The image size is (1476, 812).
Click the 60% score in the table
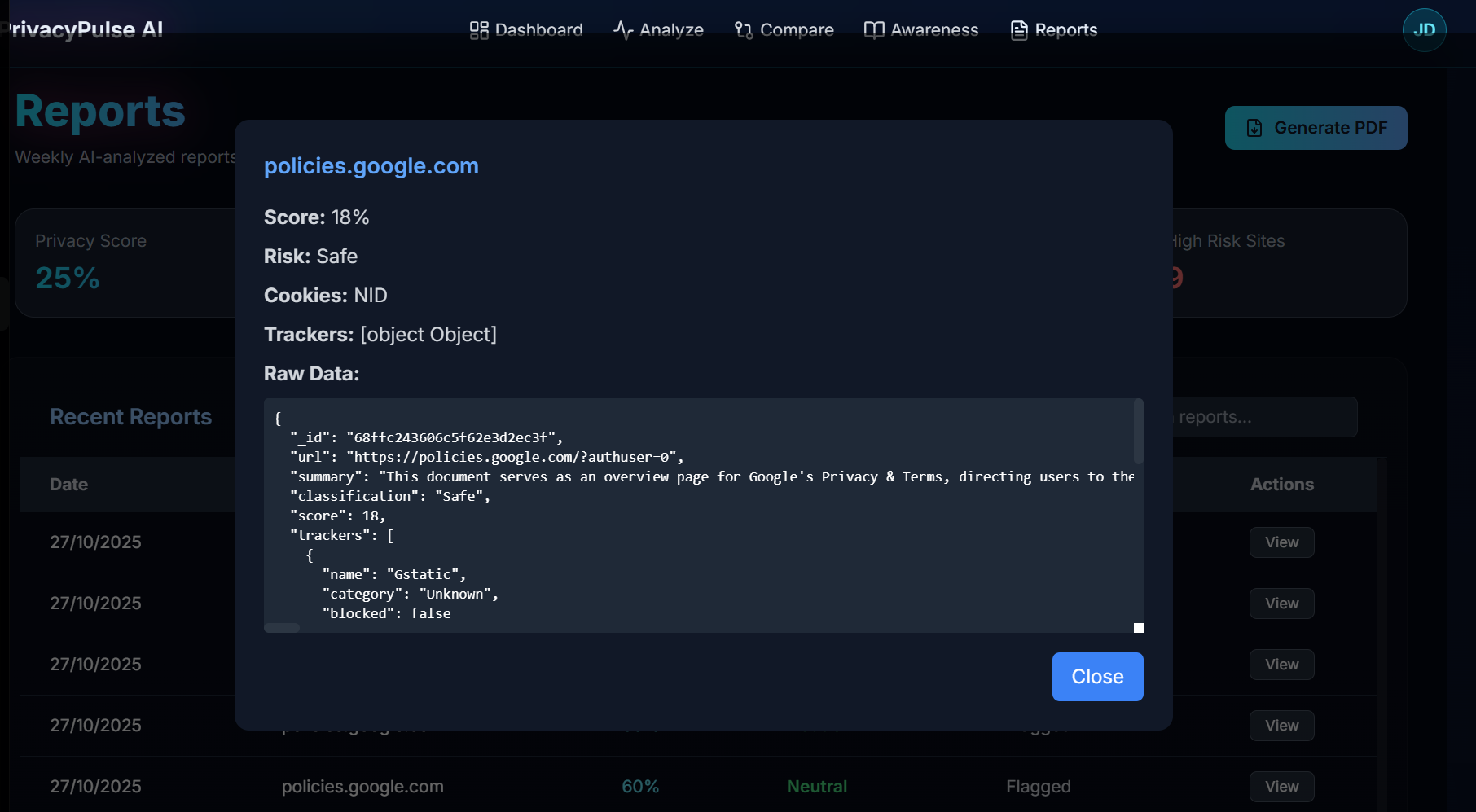point(640,787)
